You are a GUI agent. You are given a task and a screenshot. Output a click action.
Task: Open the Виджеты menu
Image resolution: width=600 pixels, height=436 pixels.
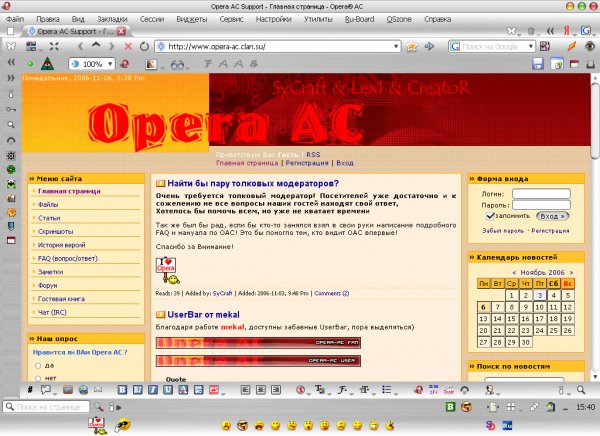pos(191,19)
